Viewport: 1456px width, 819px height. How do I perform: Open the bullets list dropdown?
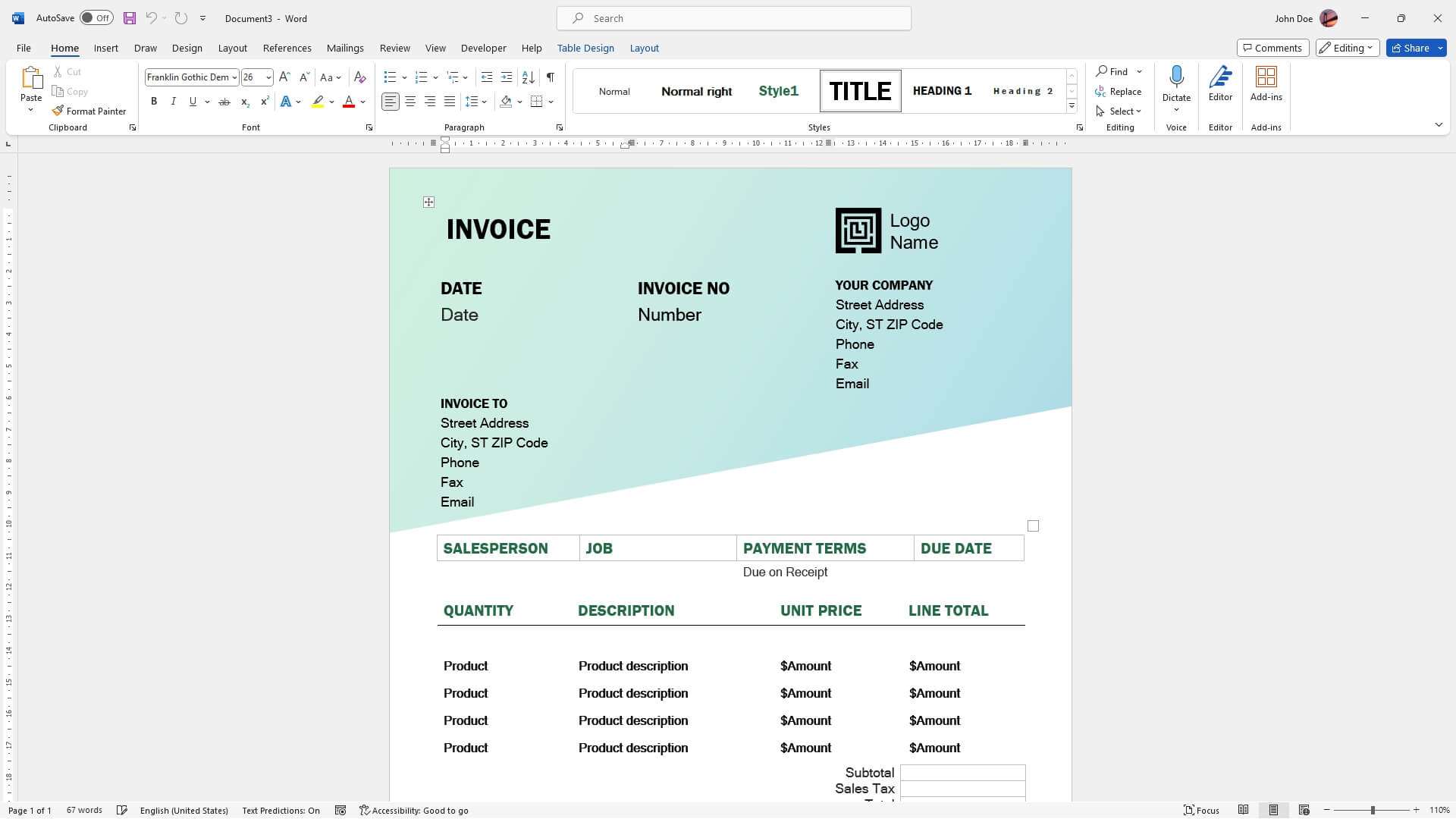pyautogui.click(x=403, y=77)
